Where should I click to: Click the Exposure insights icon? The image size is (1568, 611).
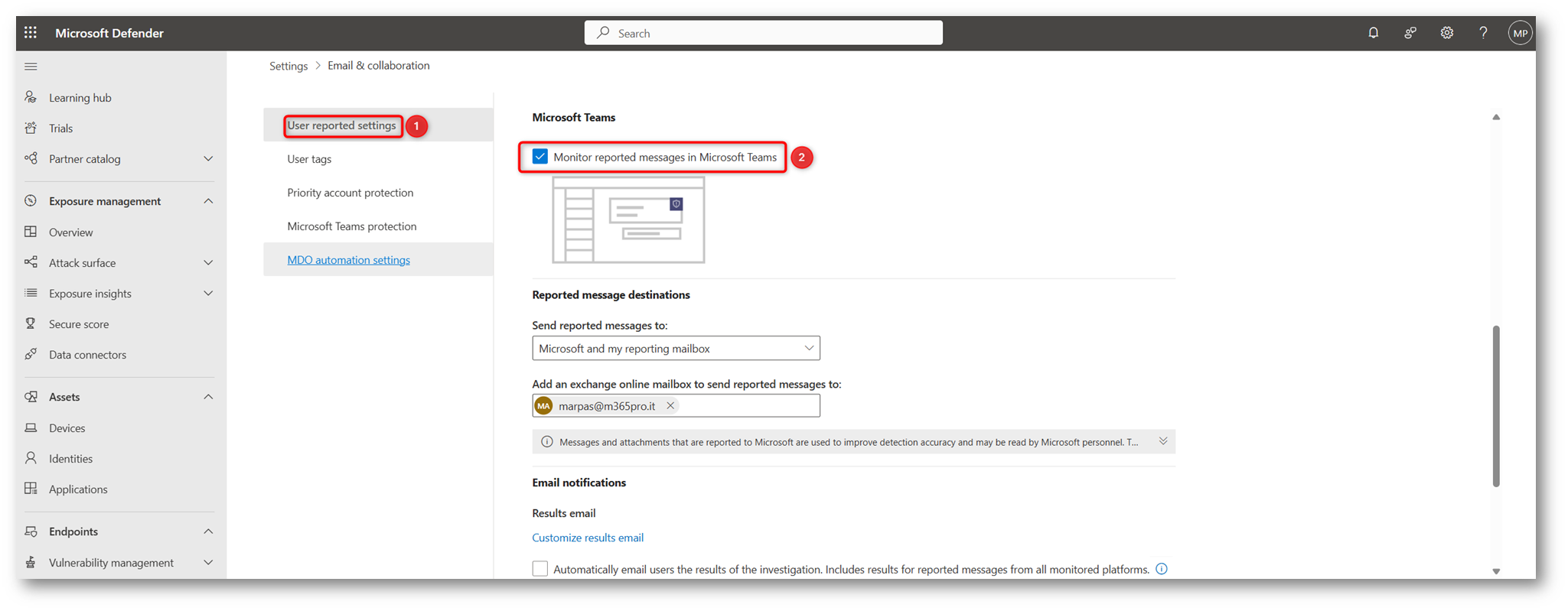[31, 293]
